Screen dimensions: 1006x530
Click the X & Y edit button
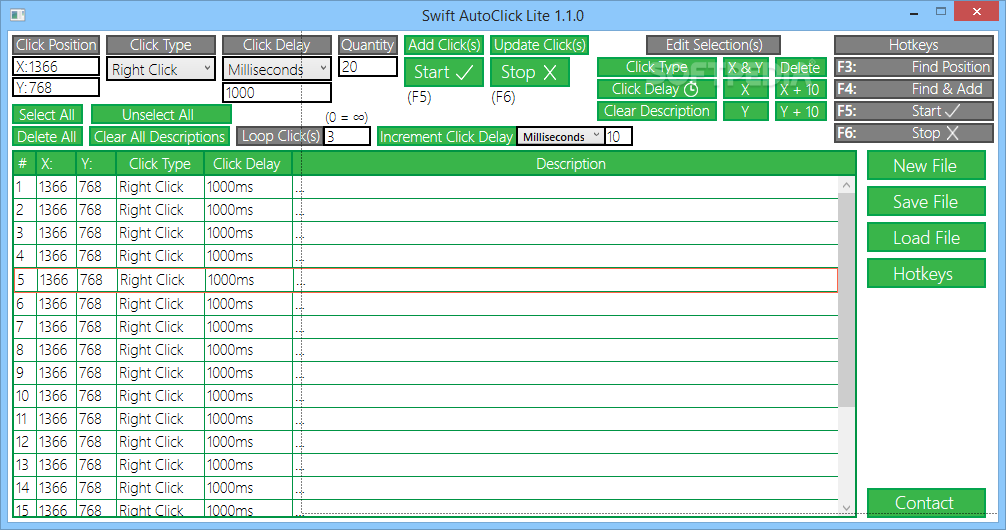[746, 67]
